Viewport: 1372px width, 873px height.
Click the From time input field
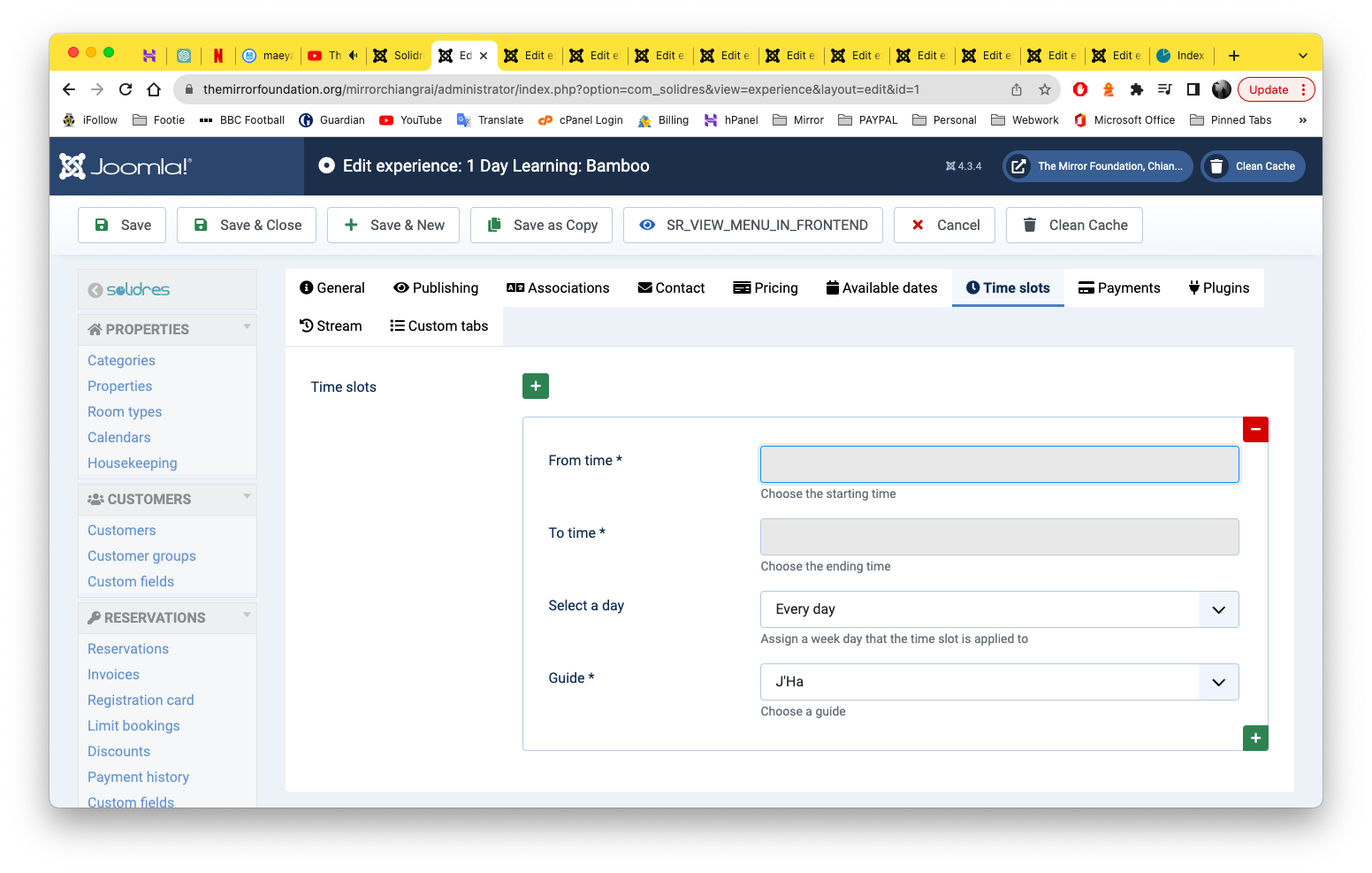[998, 464]
